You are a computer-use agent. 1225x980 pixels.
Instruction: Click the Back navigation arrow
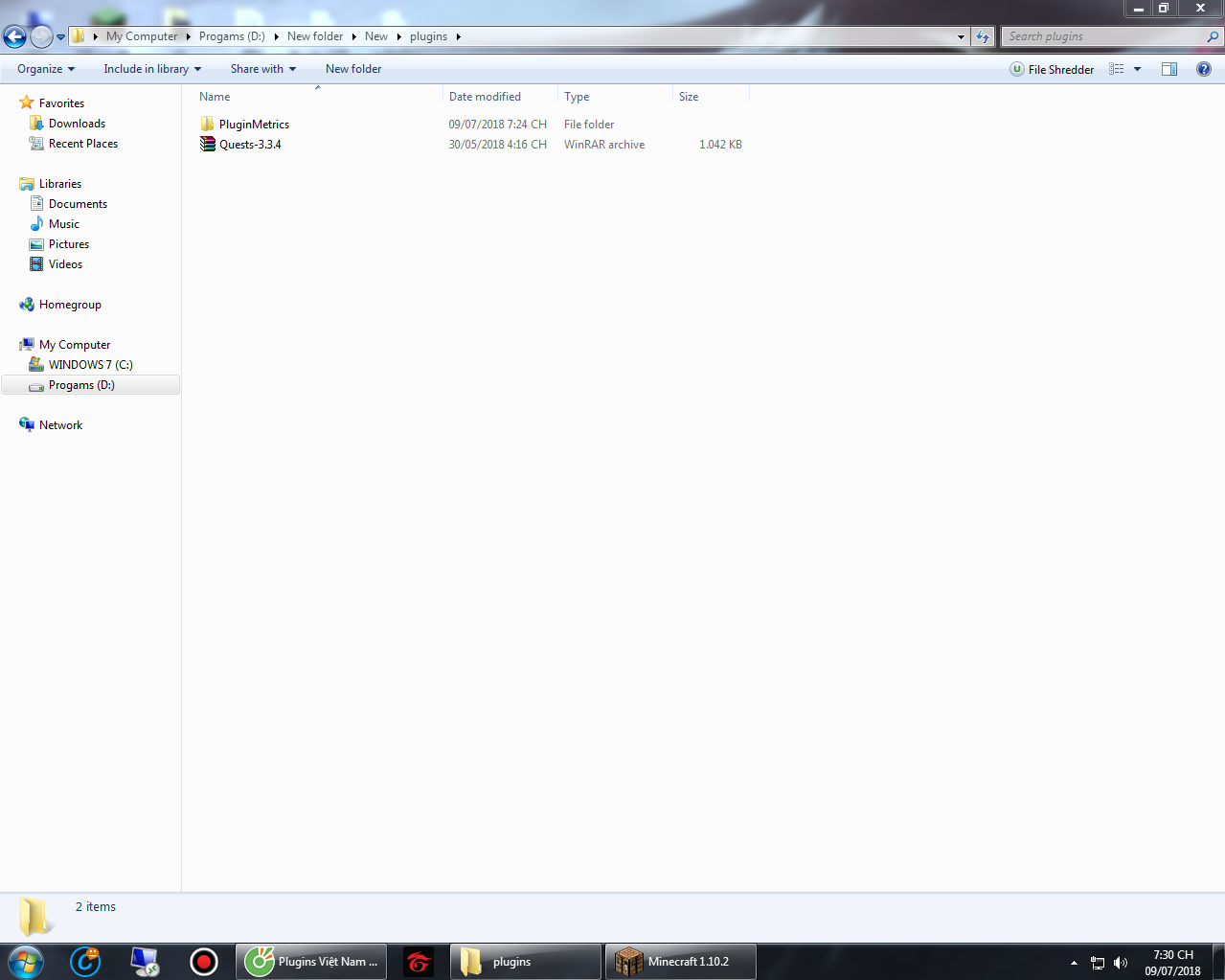point(14,36)
